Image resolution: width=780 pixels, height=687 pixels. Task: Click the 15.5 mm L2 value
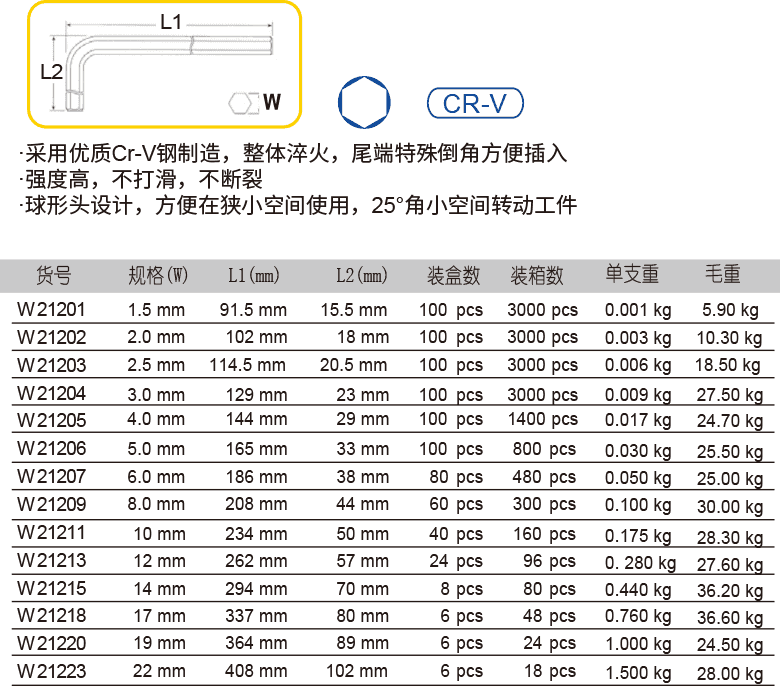(354, 310)
